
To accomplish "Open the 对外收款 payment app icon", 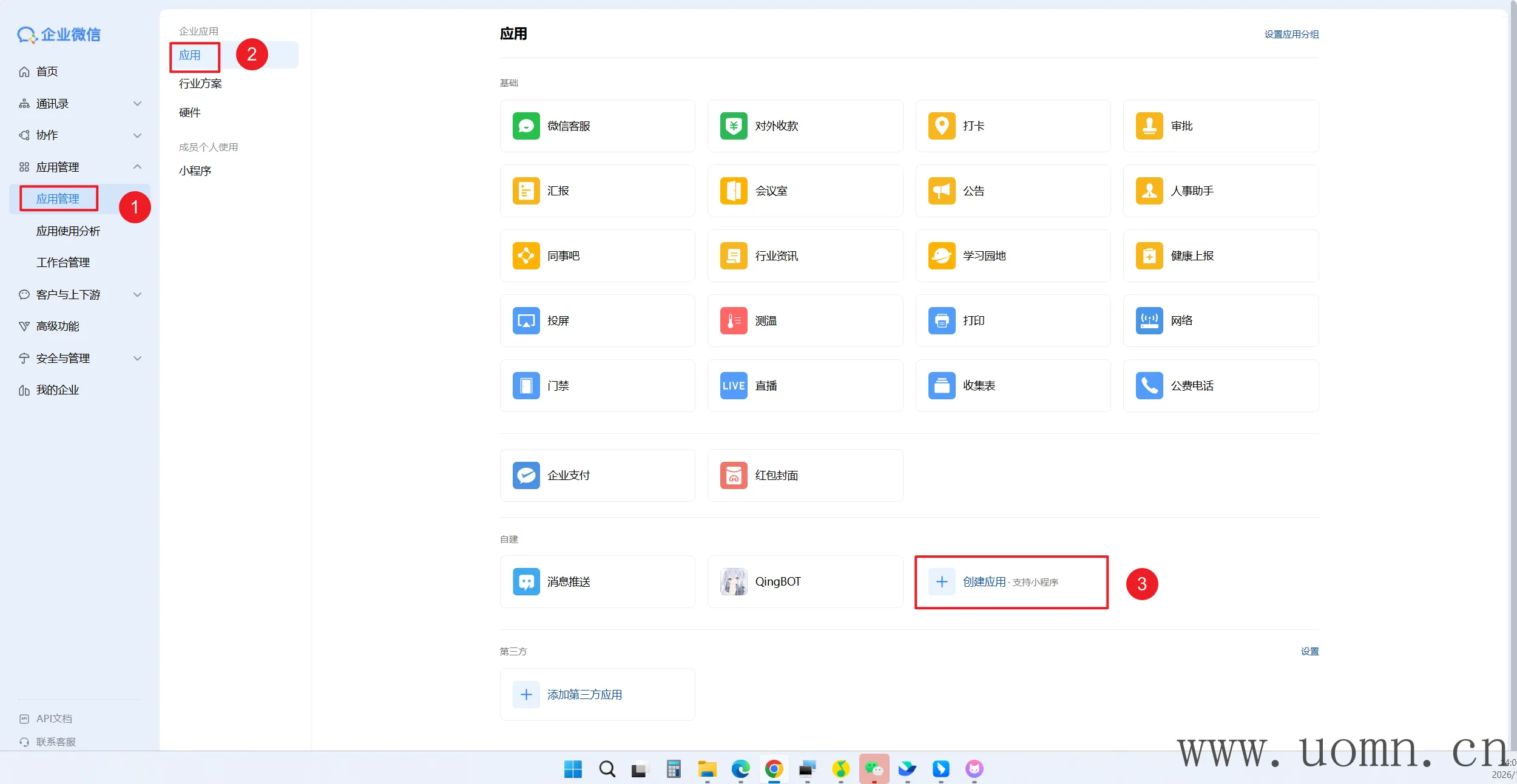I will 733,126.
